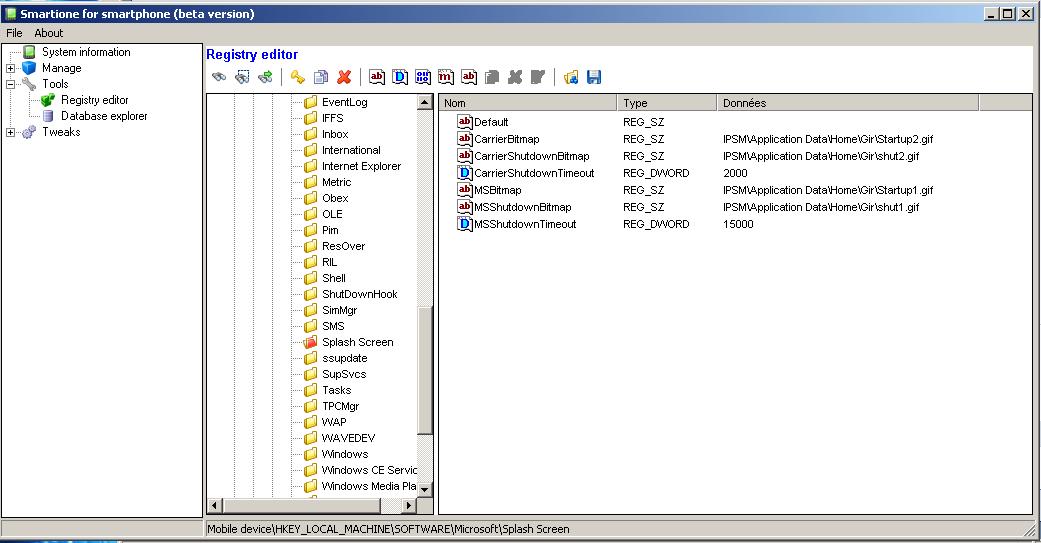Click the binoculars search icon in toolbar
The width and height of the screenshot is (1041, 543).
(x=219, y=77)
